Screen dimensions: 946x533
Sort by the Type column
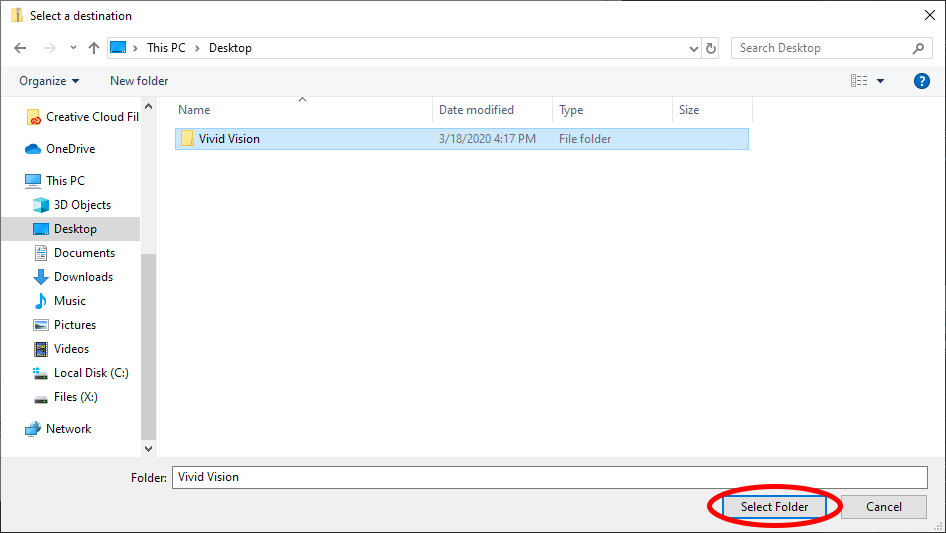612,109
